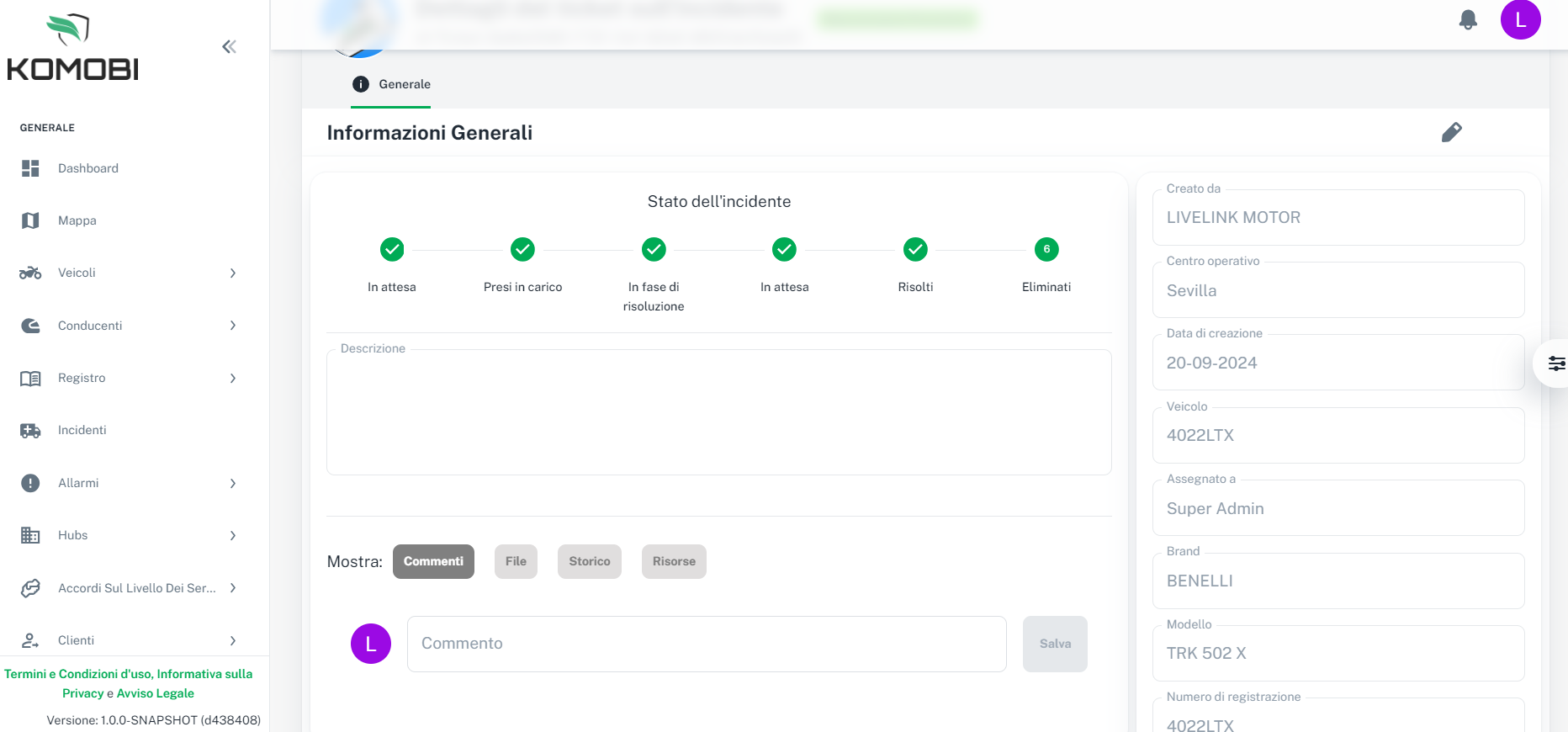Select the Eliminati status step
This screenshot has height=732, width=1568.
[x=1046, y=250]
